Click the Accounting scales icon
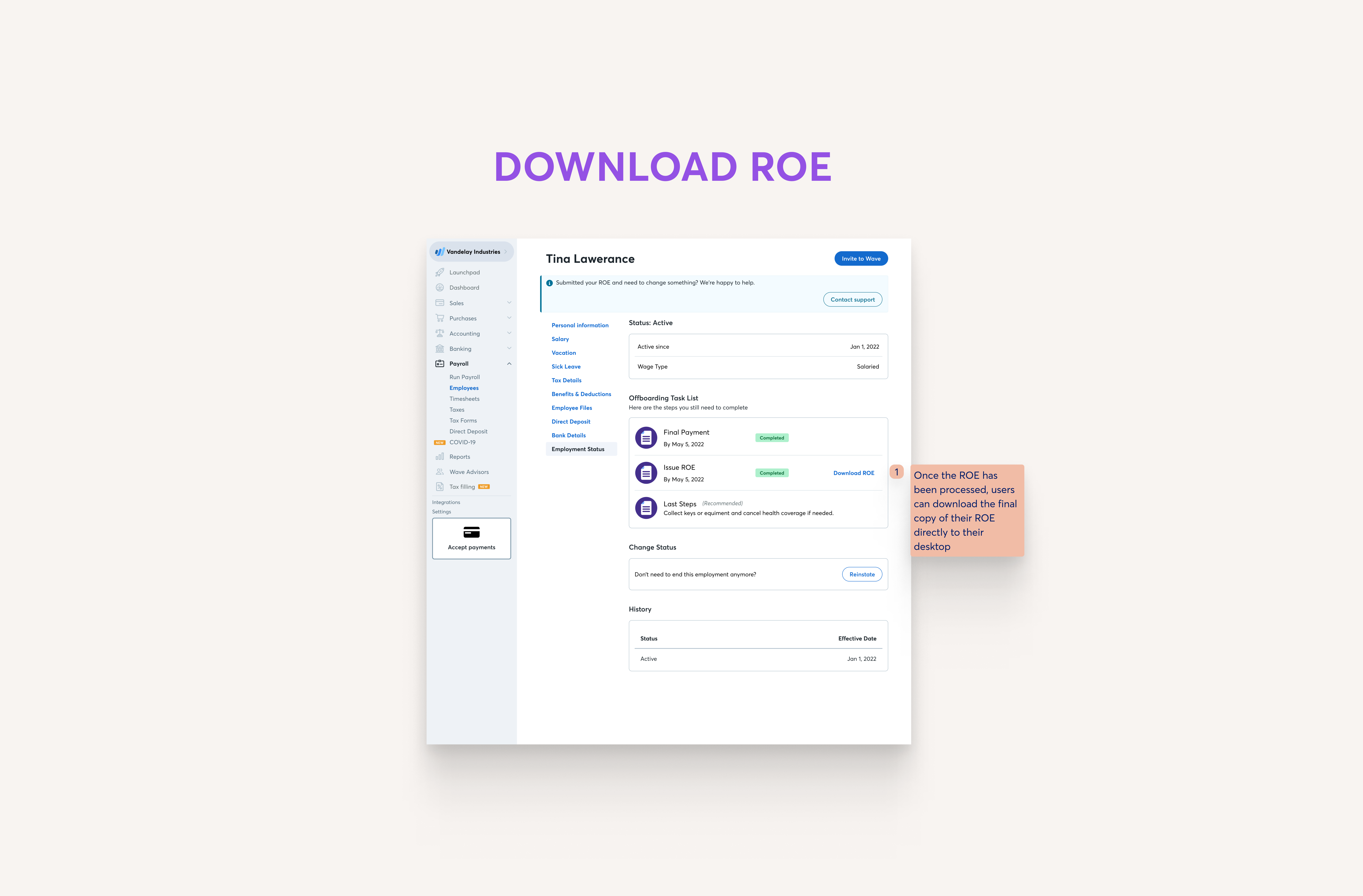 pyautogui.click(x=440, y=333)
